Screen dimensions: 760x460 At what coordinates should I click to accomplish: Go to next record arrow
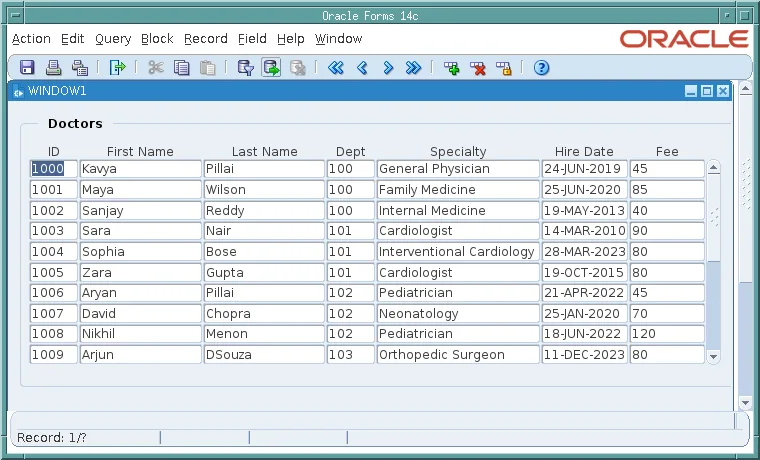(x=388, y=67)
